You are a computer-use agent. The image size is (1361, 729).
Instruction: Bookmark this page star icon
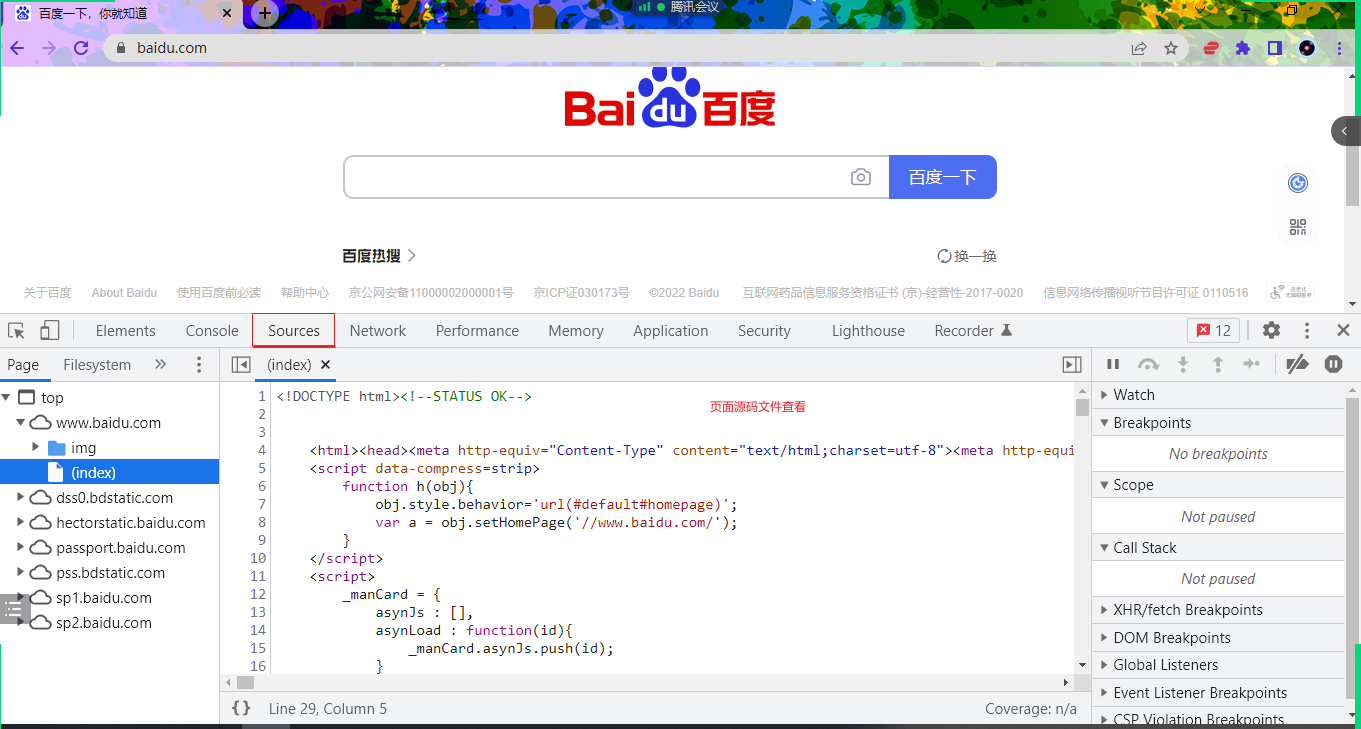1171,48
